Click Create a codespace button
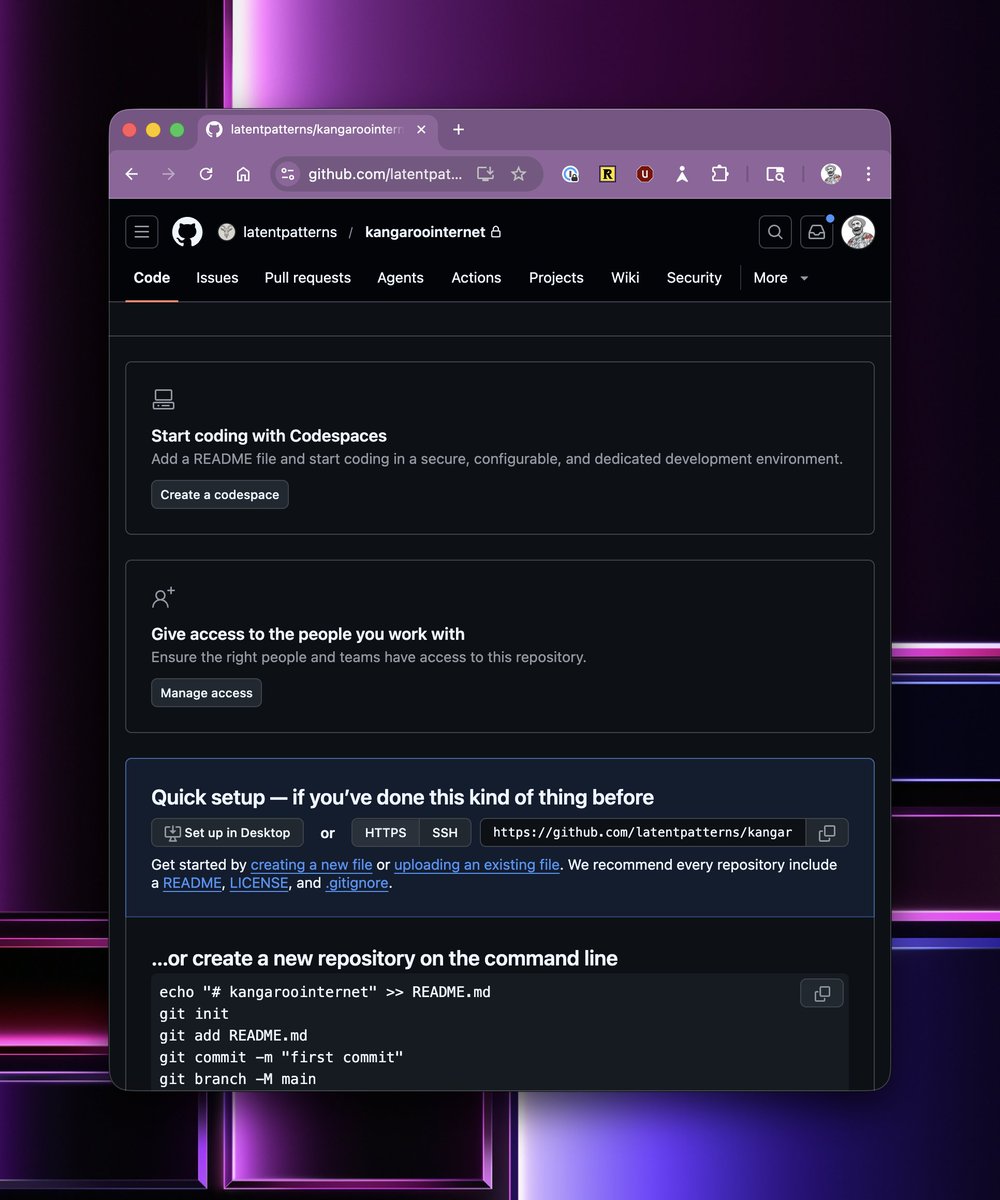Screen dimensions: 1000x1200 (x=220, y=495)
